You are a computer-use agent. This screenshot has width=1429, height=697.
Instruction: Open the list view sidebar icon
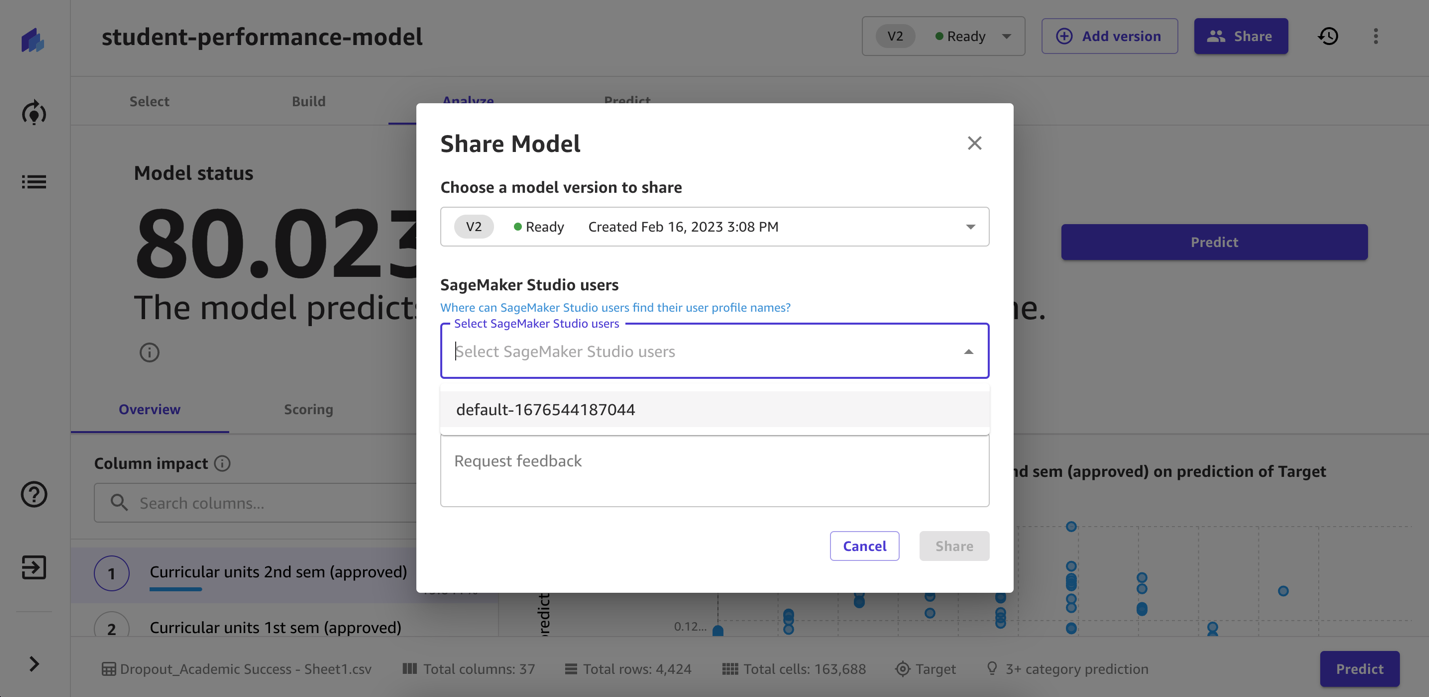coord(33,181)
